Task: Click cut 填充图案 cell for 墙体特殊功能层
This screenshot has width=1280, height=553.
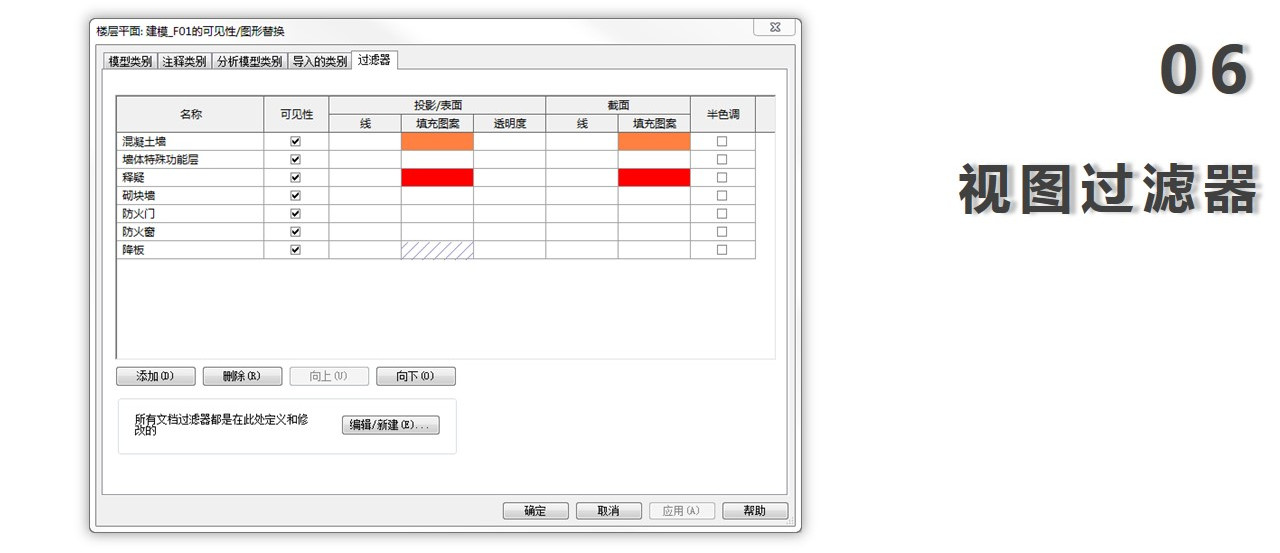Action: [x=654, y=159]
